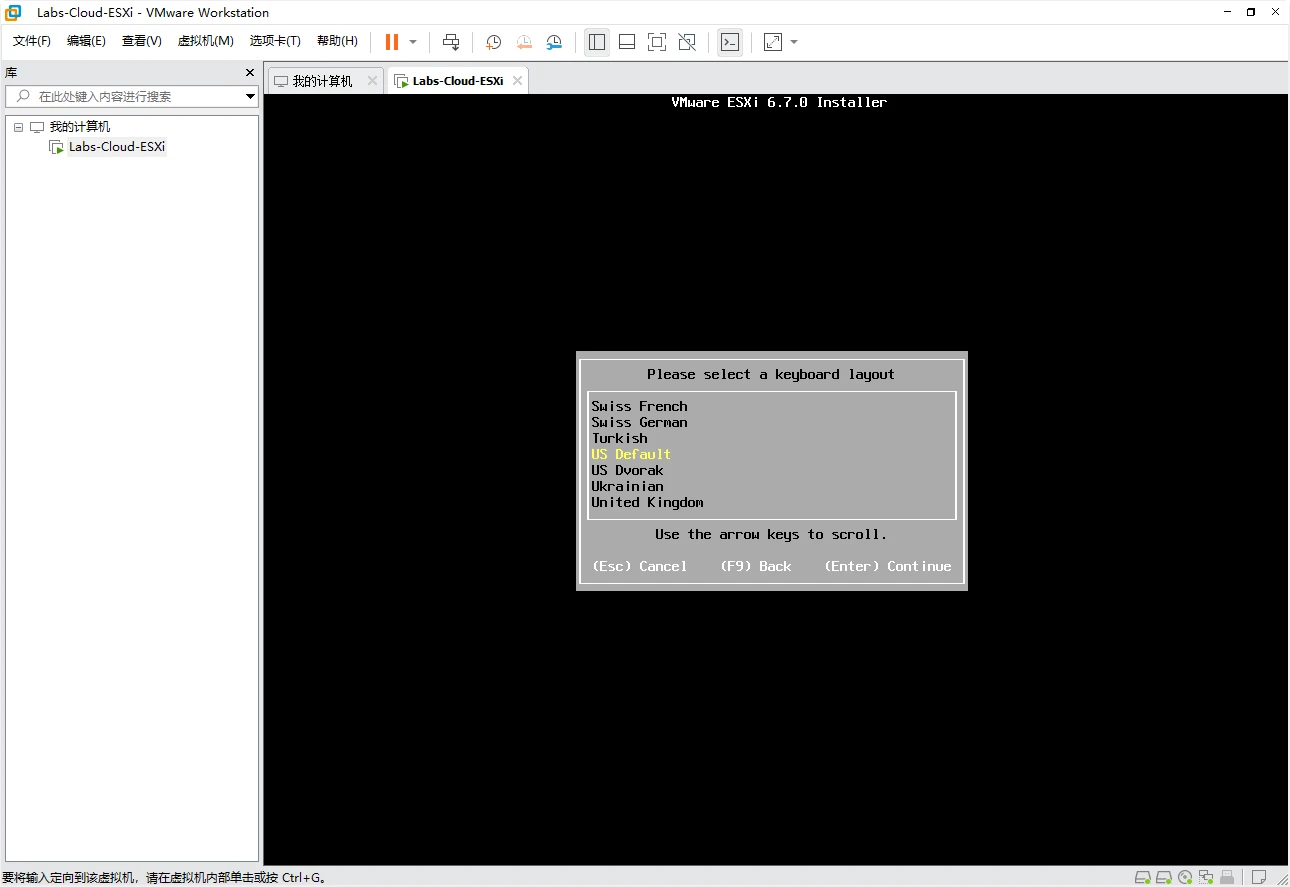1290x887 pixels.
Task: Select Labs-Cloud-ESXi in the library tree
Action: pyautogui.click(x=116, y=147)
